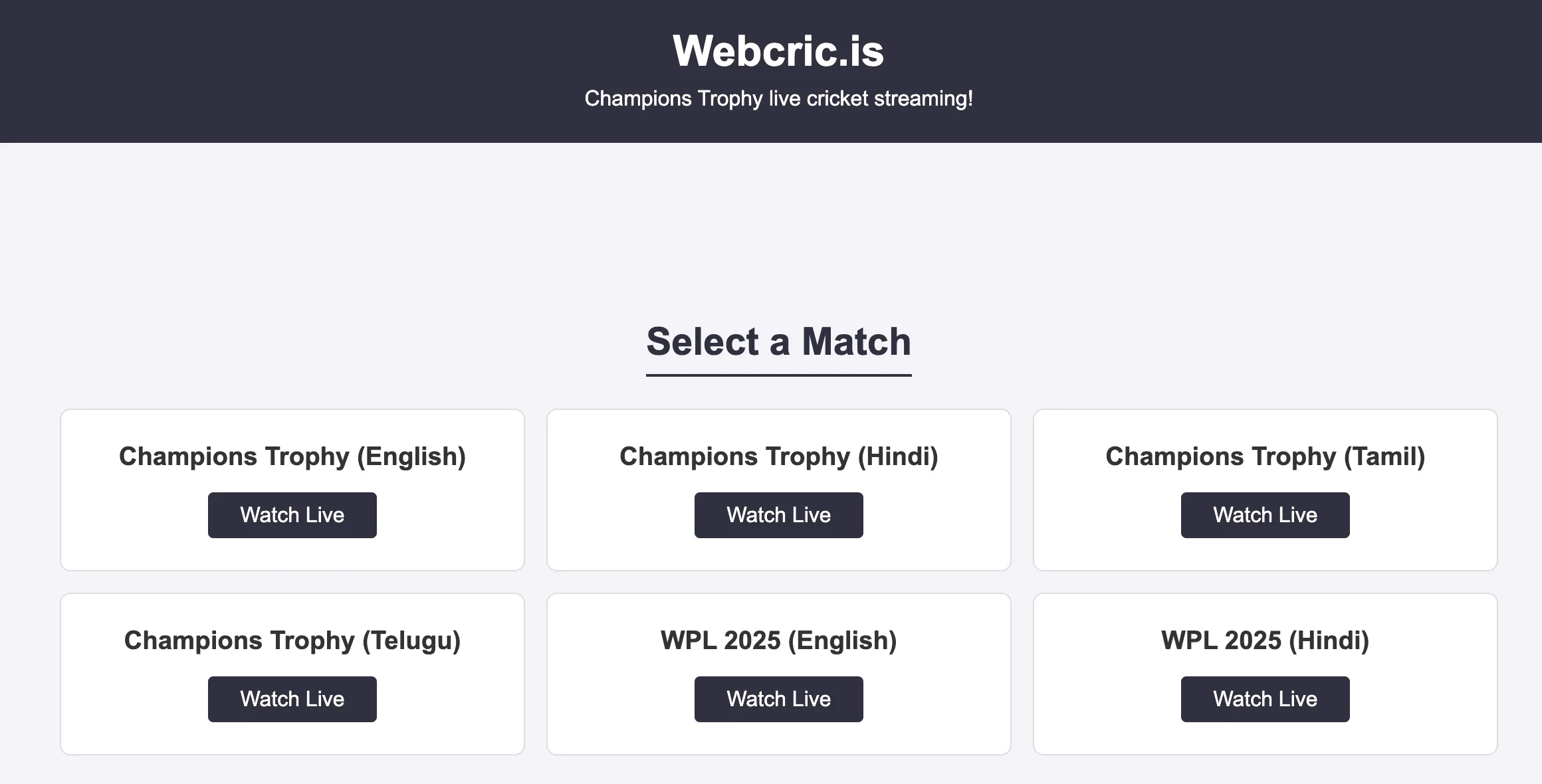Select the Champions Trophy (English) card title
Screen dimensions: 1542x784
coord(292,456)
